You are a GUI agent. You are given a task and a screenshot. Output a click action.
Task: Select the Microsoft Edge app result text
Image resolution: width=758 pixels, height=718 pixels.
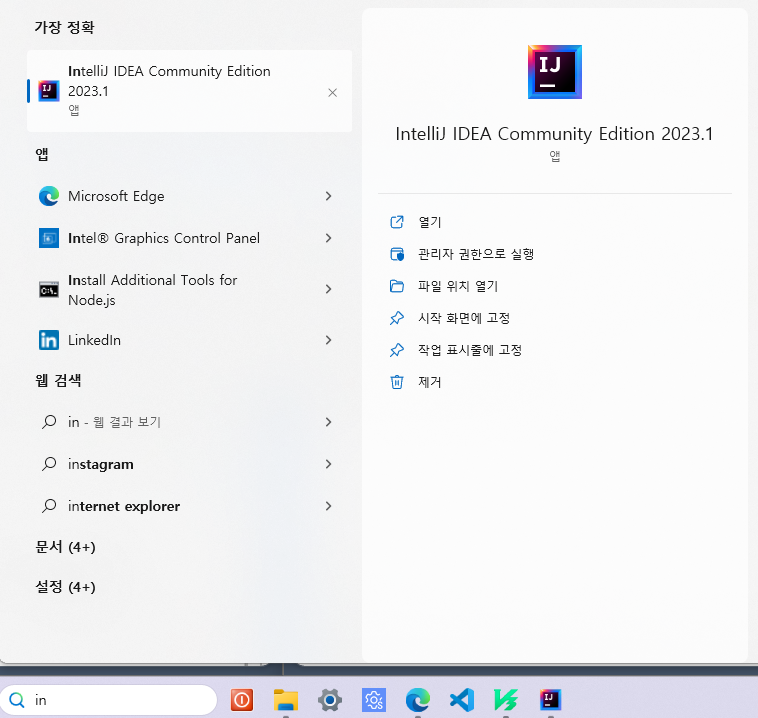[116, 196]
